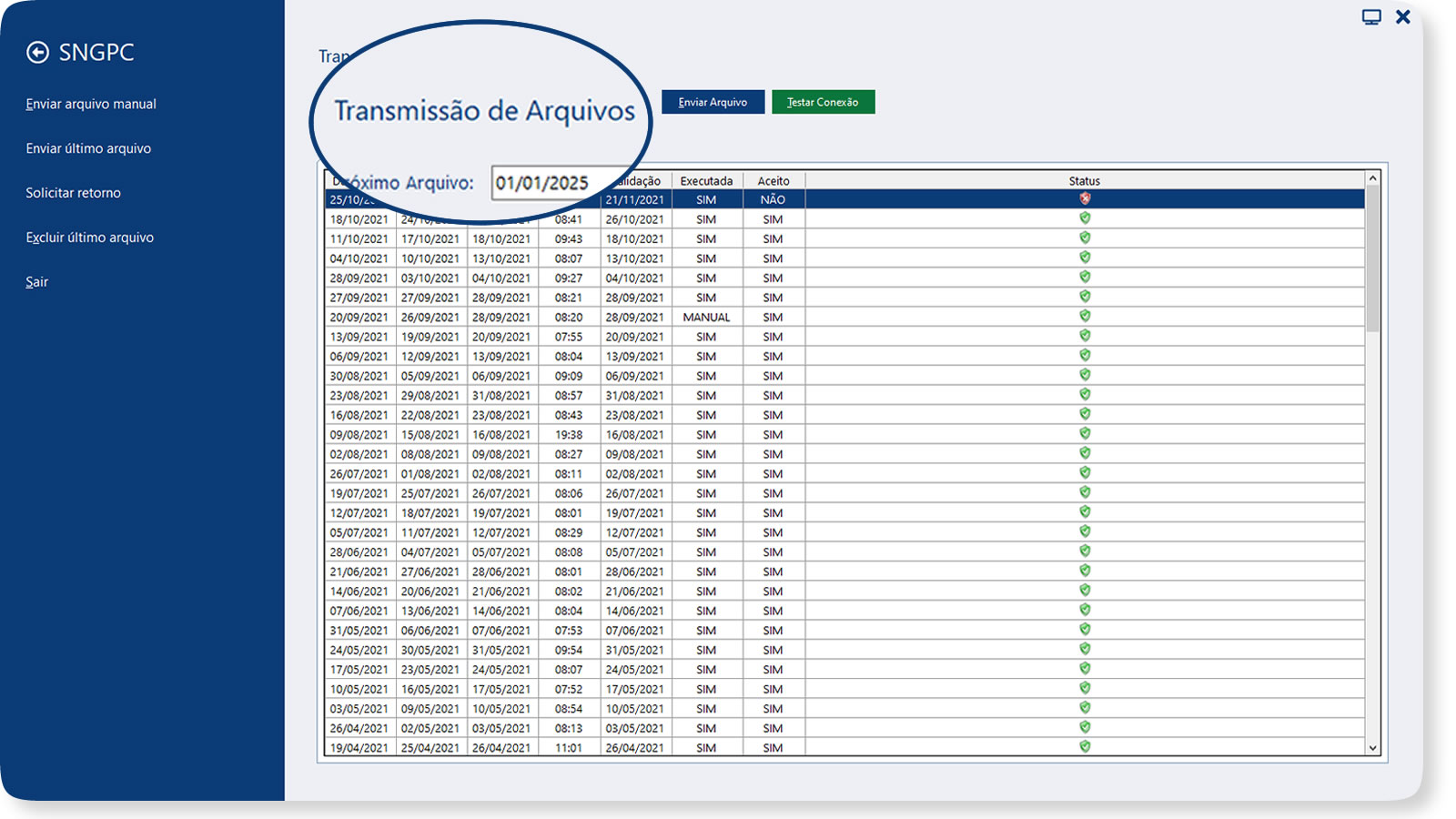Click status shield in row starting 23/08/2021
Viewport: 1456px width, 819px height.
1085,394
